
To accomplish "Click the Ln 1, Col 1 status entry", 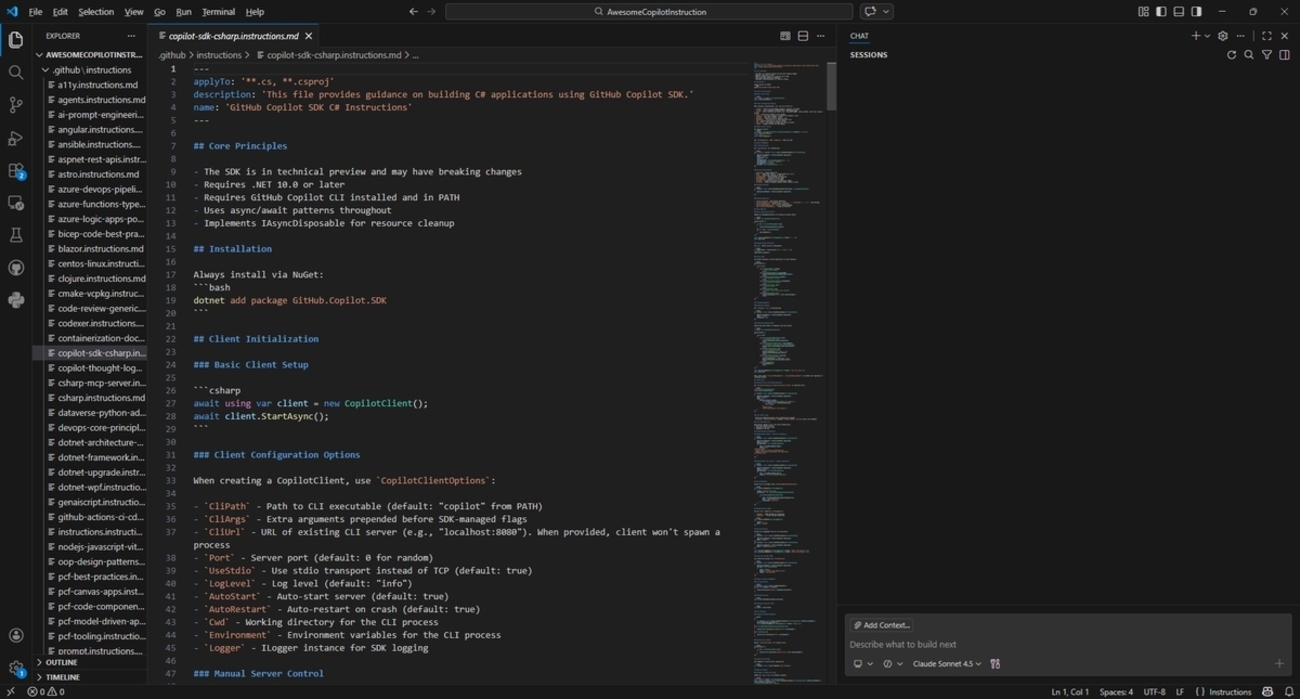I will click(1069, 692).
